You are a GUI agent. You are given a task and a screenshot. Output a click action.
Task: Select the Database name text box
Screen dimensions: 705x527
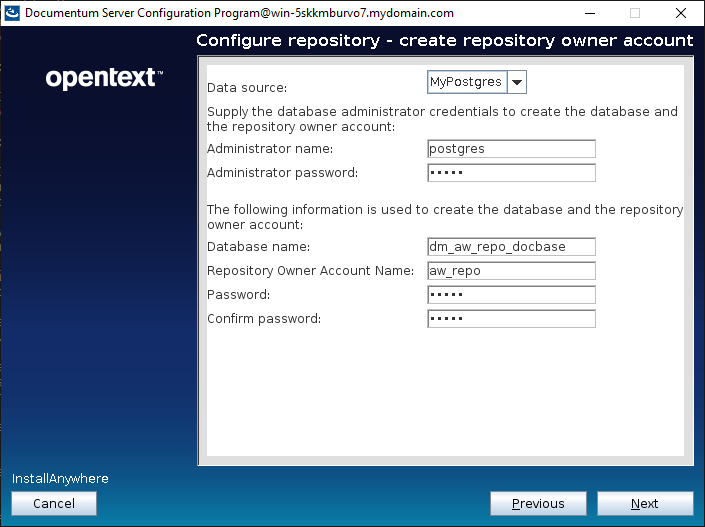(x=511, y=247)
